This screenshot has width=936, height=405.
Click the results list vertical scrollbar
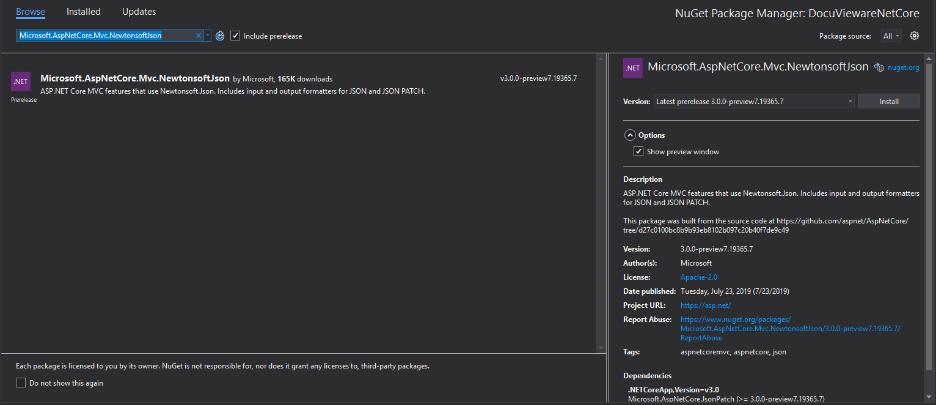601,203
